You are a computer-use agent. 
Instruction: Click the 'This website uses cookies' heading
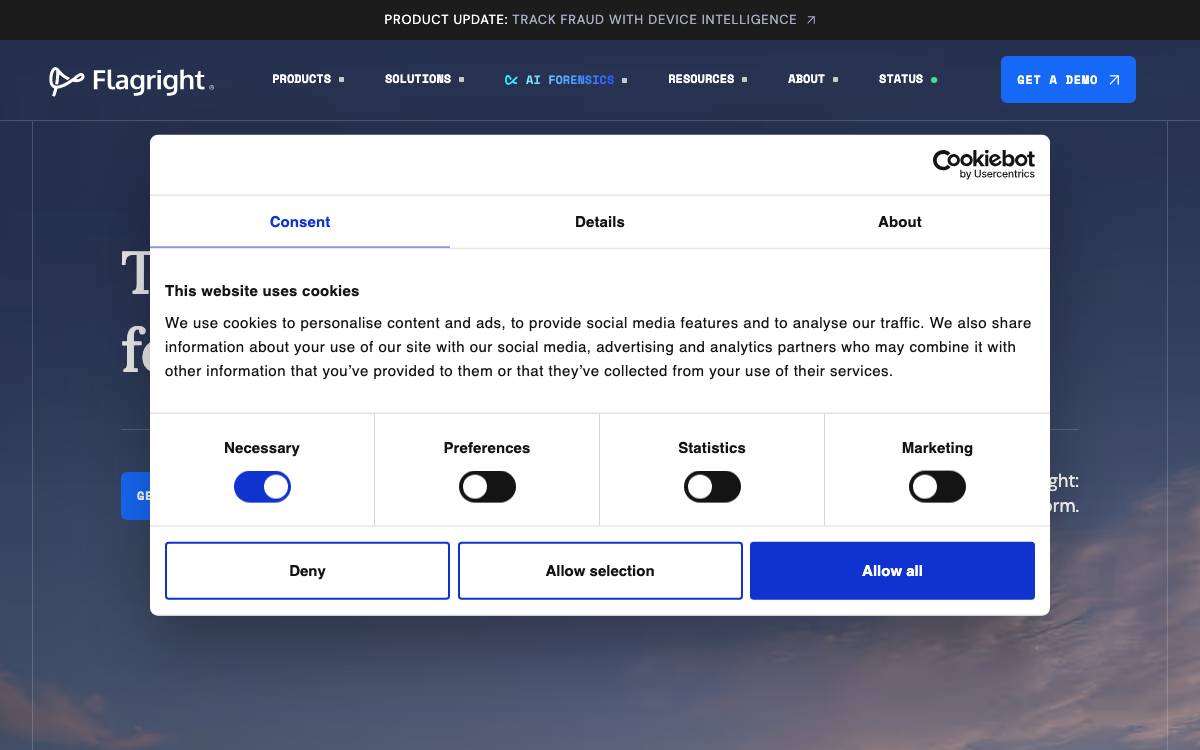pos(262,291)
